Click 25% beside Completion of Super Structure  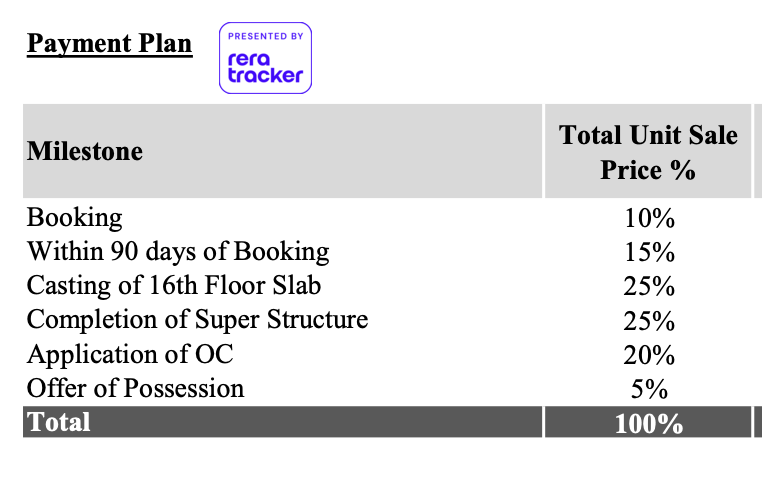[649, 321]
